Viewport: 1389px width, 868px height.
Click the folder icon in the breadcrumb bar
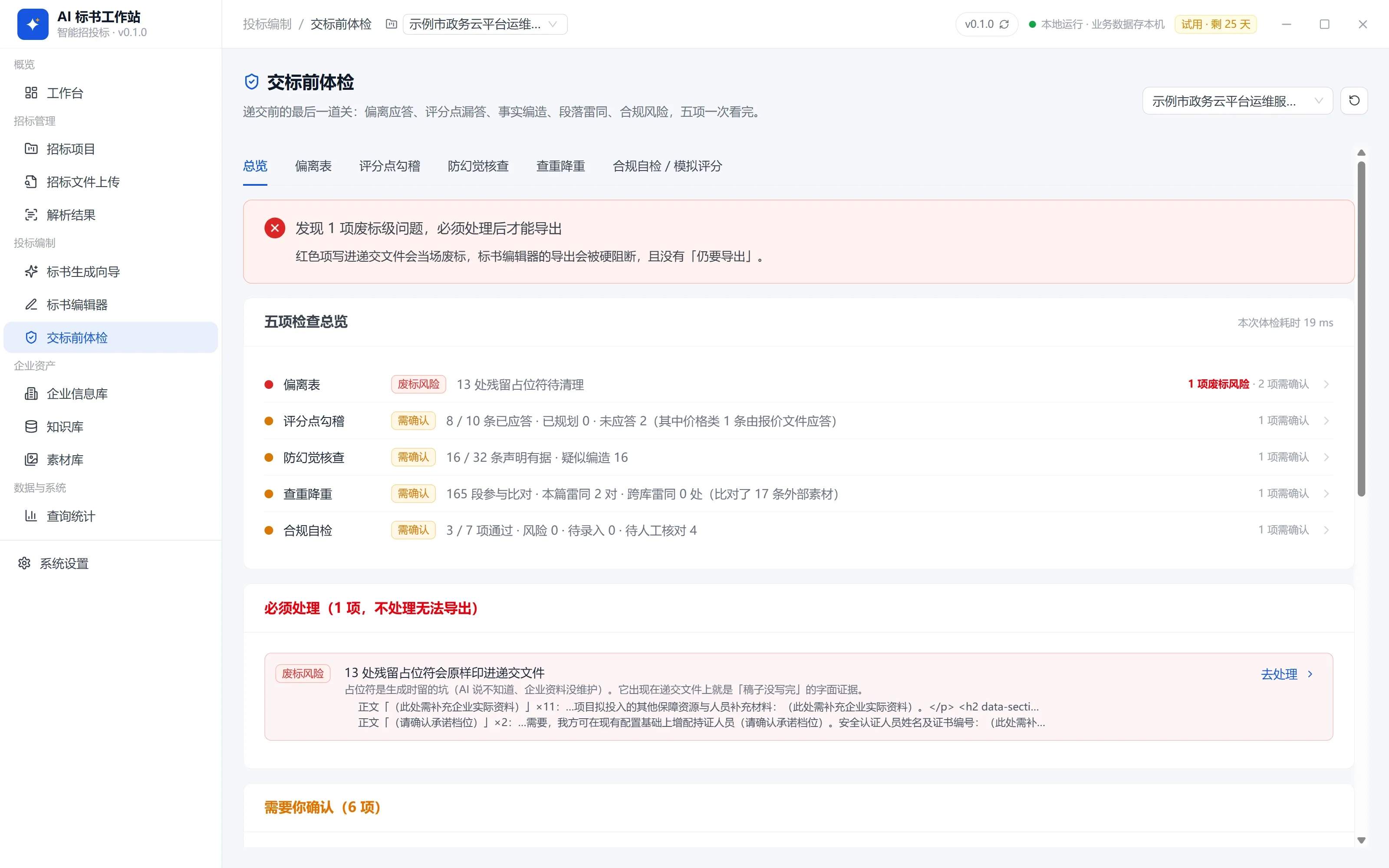[392, 24]
